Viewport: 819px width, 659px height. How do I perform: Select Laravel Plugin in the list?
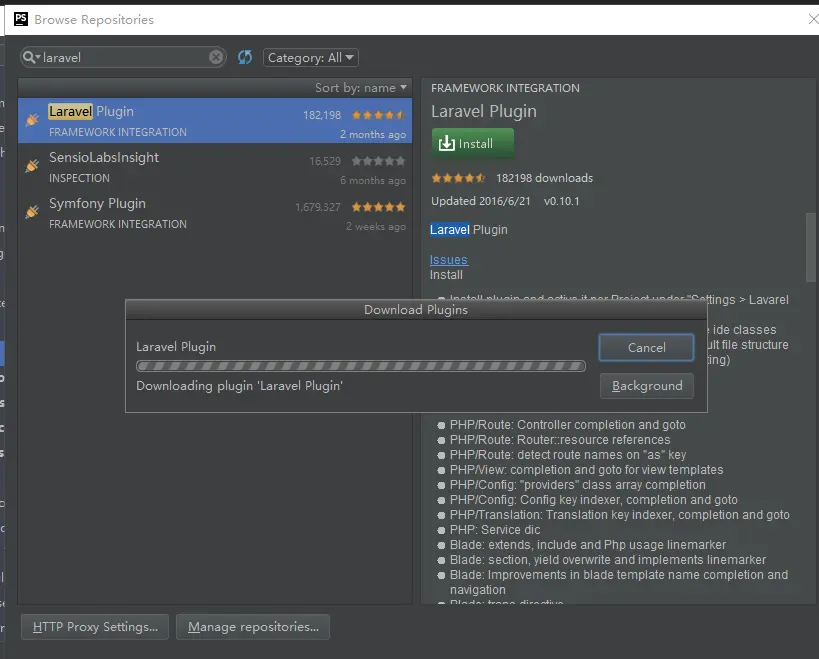pyautogui.click(x=215, y=121)
